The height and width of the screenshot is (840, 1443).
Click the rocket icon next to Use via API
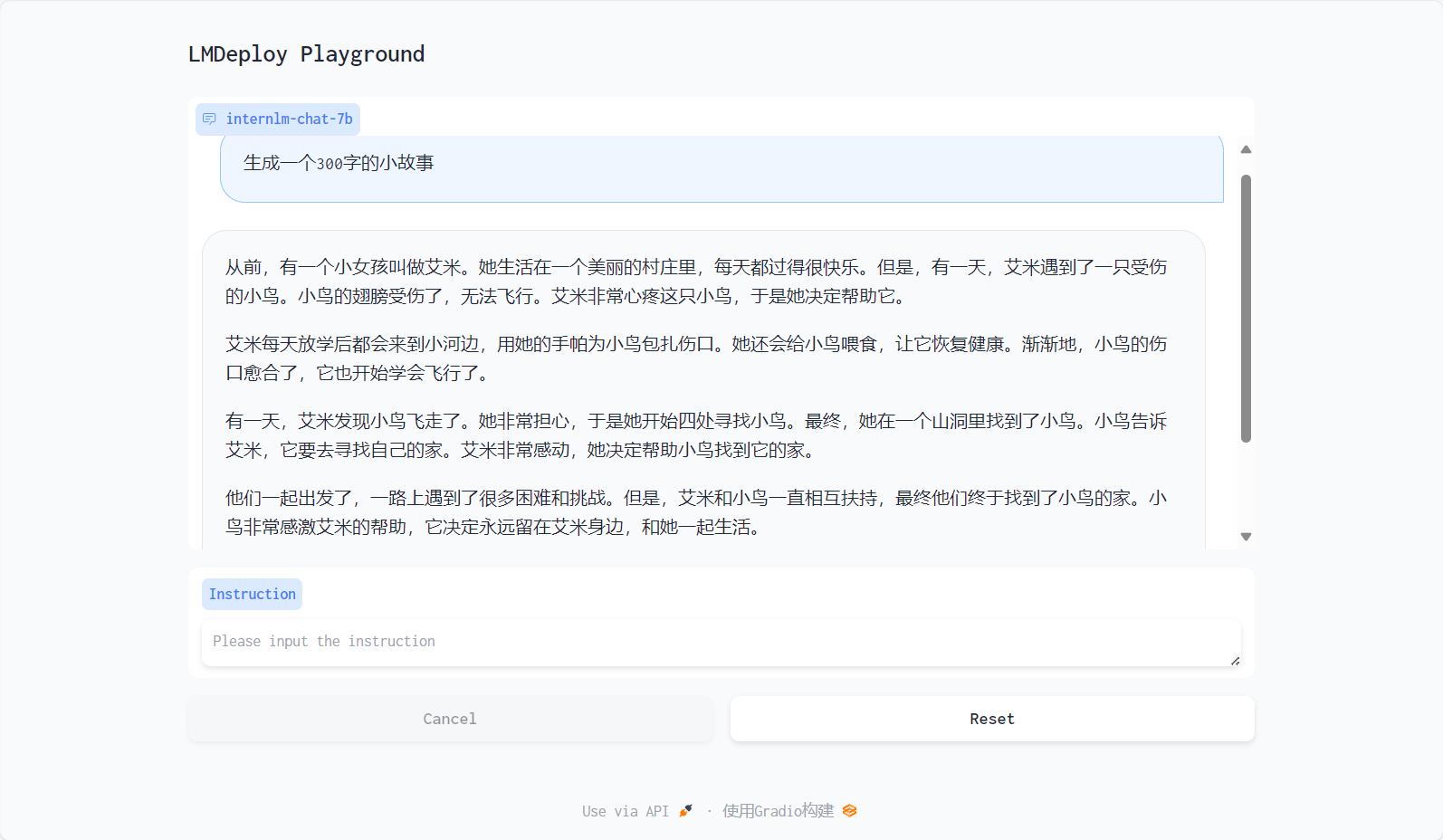click(685, 811)
